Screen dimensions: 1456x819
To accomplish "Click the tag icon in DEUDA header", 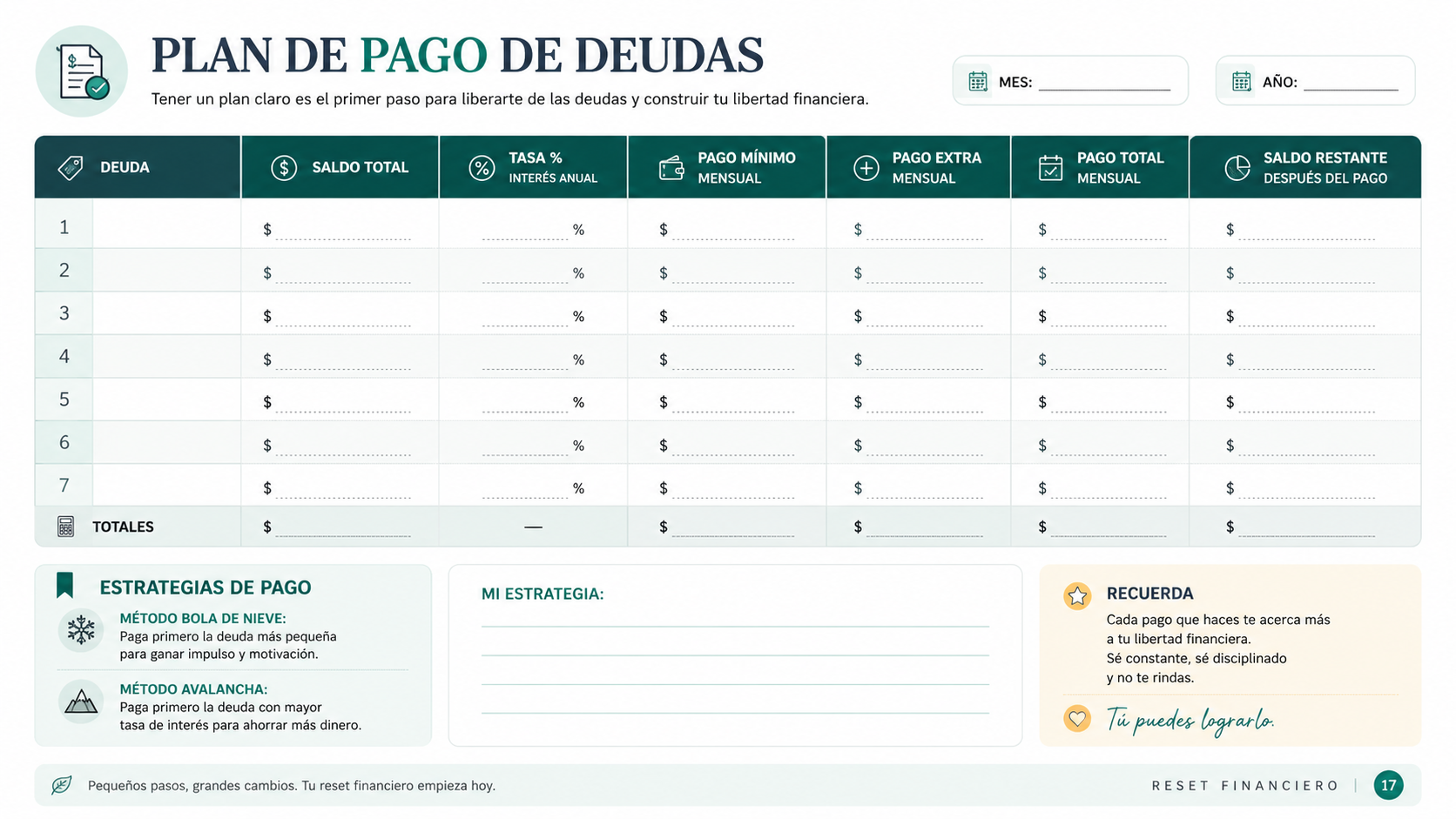I will (x=71, y=167).
